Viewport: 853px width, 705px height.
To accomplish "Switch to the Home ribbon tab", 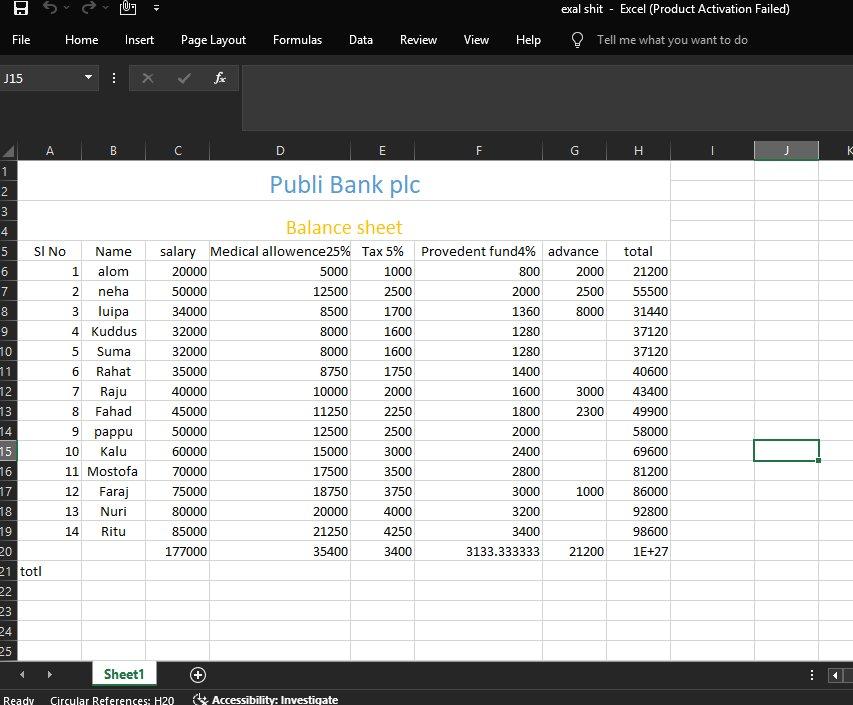I will [x=82, y=40].
